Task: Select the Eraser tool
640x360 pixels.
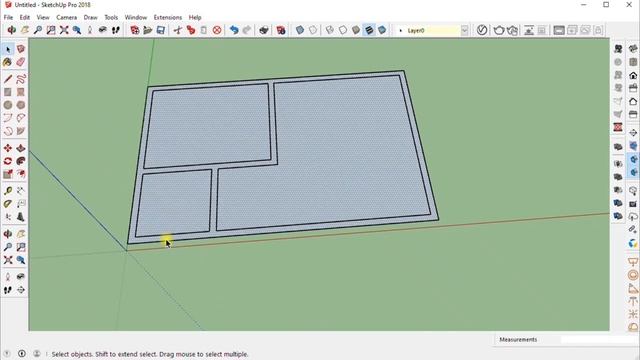Action: (21, 62)
